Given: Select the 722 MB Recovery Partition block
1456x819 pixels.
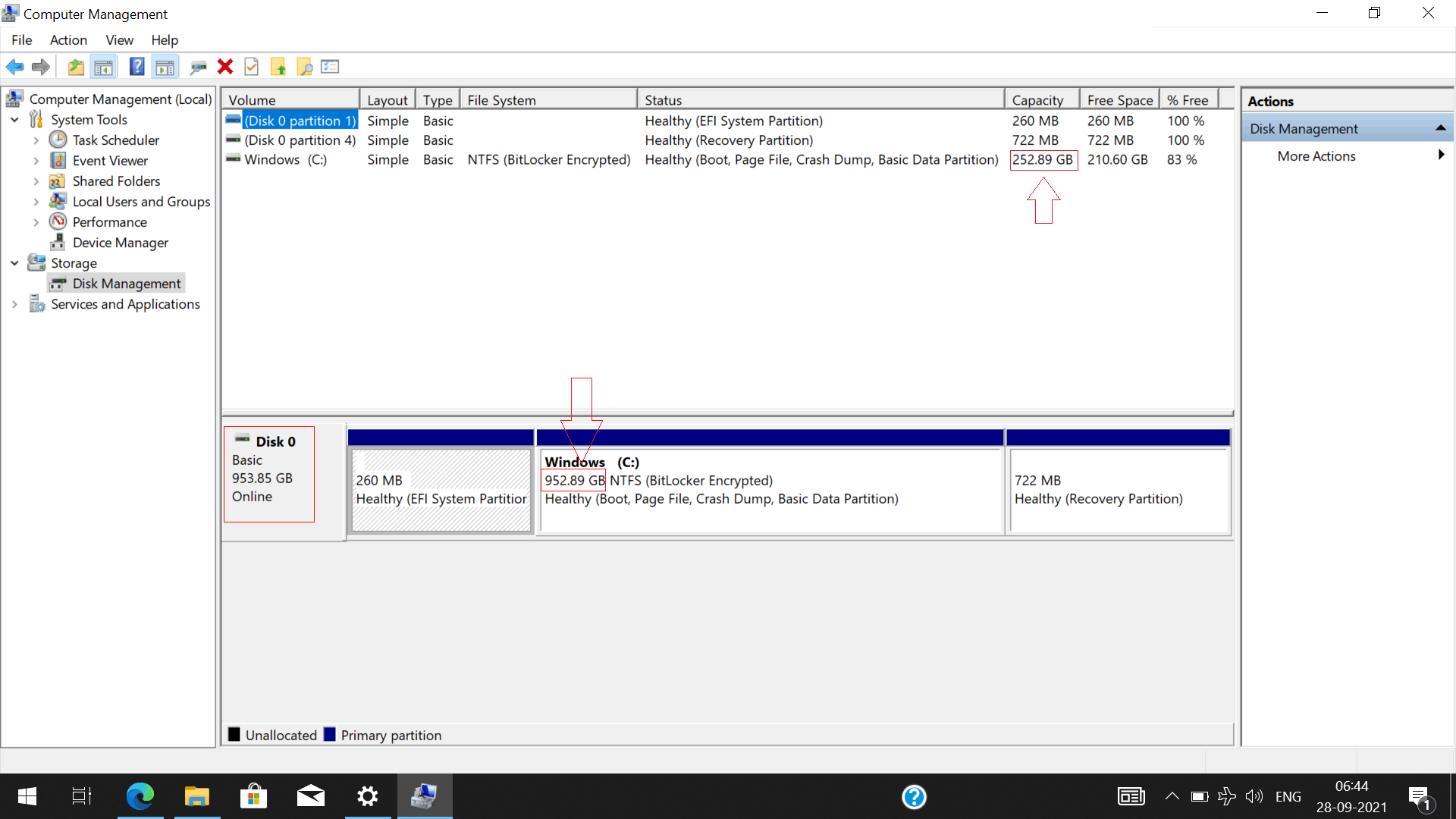Looking at the screenshot, I should coord(1119,490).
